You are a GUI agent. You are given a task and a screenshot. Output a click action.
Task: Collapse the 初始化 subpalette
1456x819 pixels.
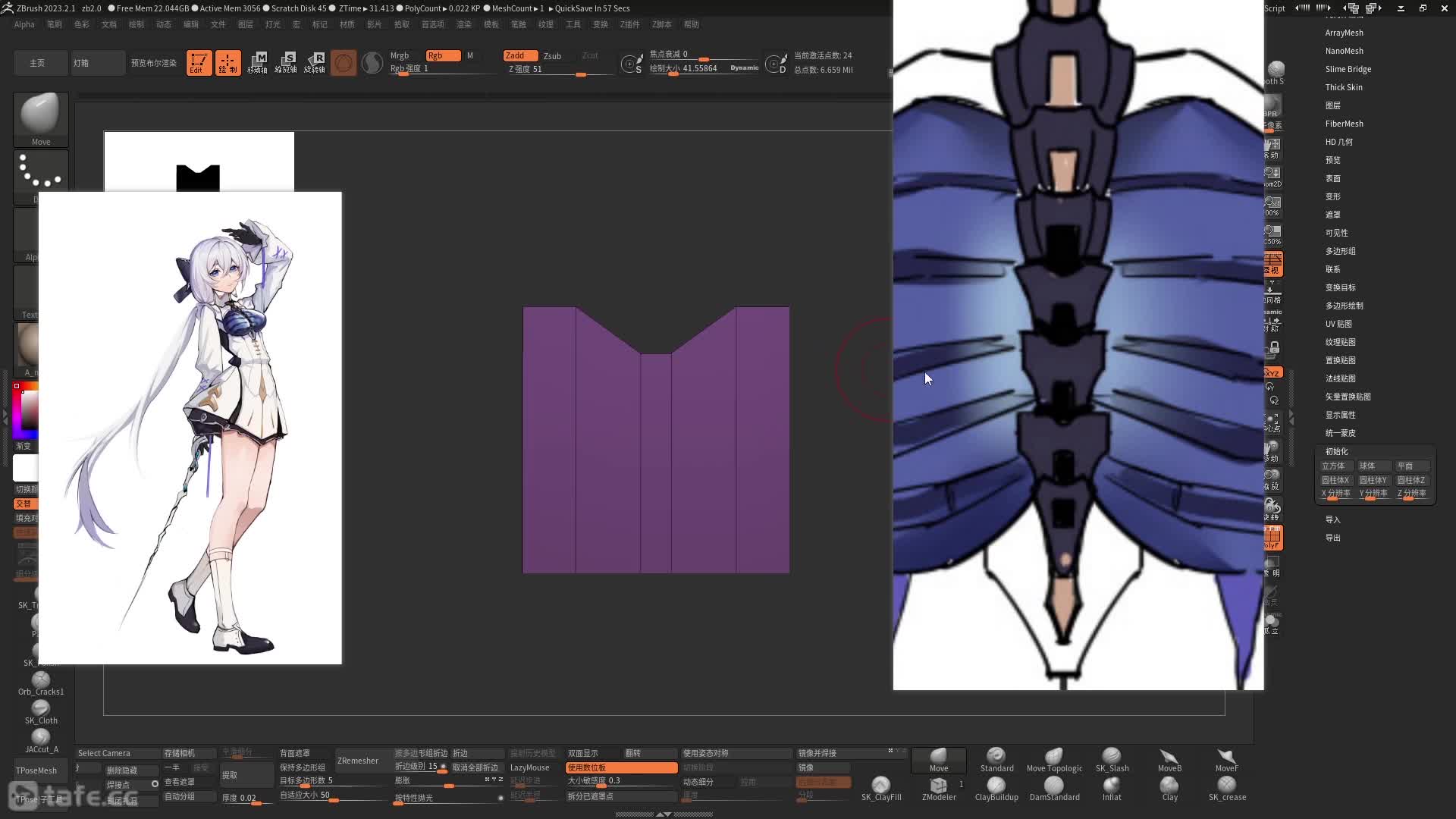pyautogui.click(x=1336, y=451)
